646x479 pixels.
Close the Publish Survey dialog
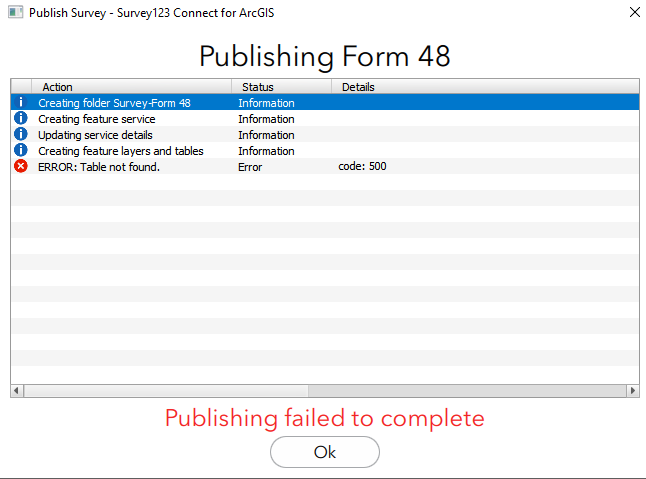pos(634,12)
